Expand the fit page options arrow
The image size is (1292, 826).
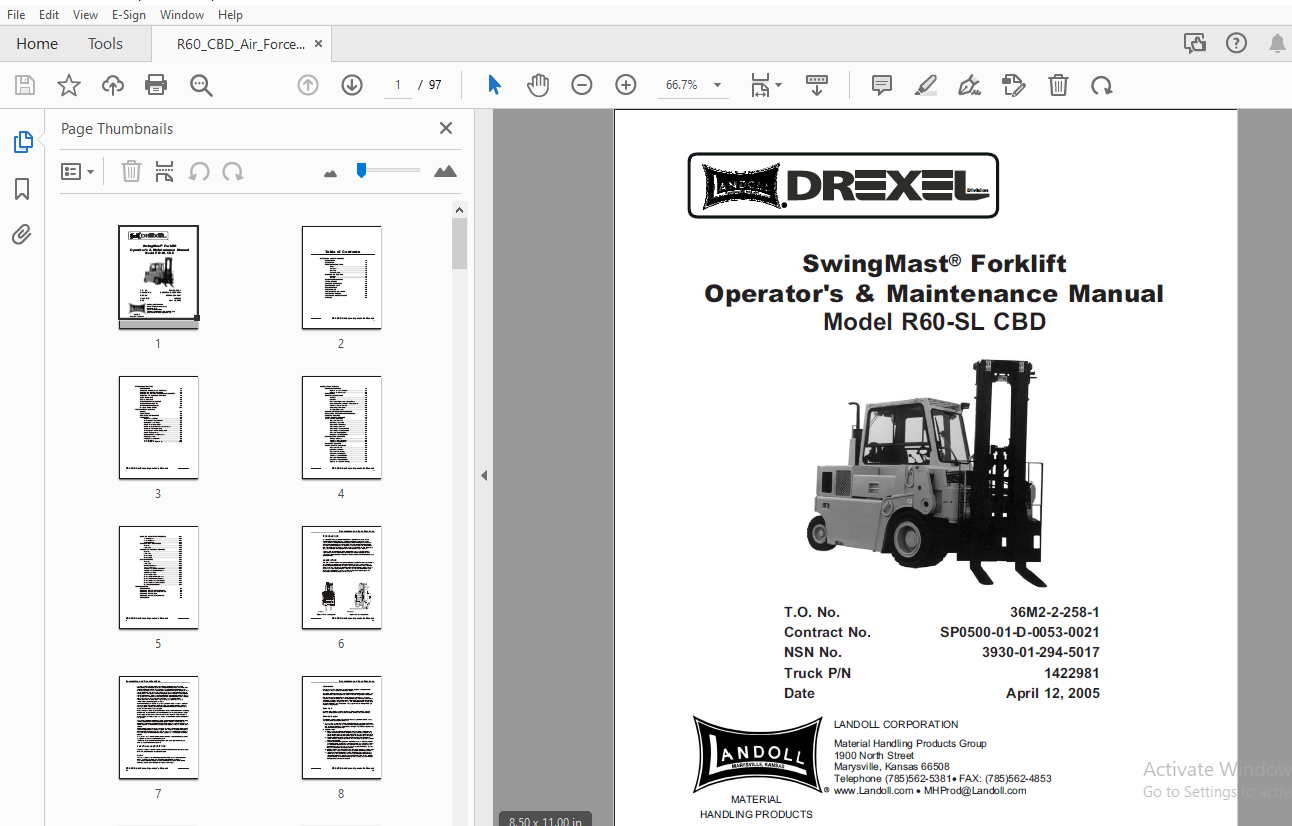(x=779, y=86)
